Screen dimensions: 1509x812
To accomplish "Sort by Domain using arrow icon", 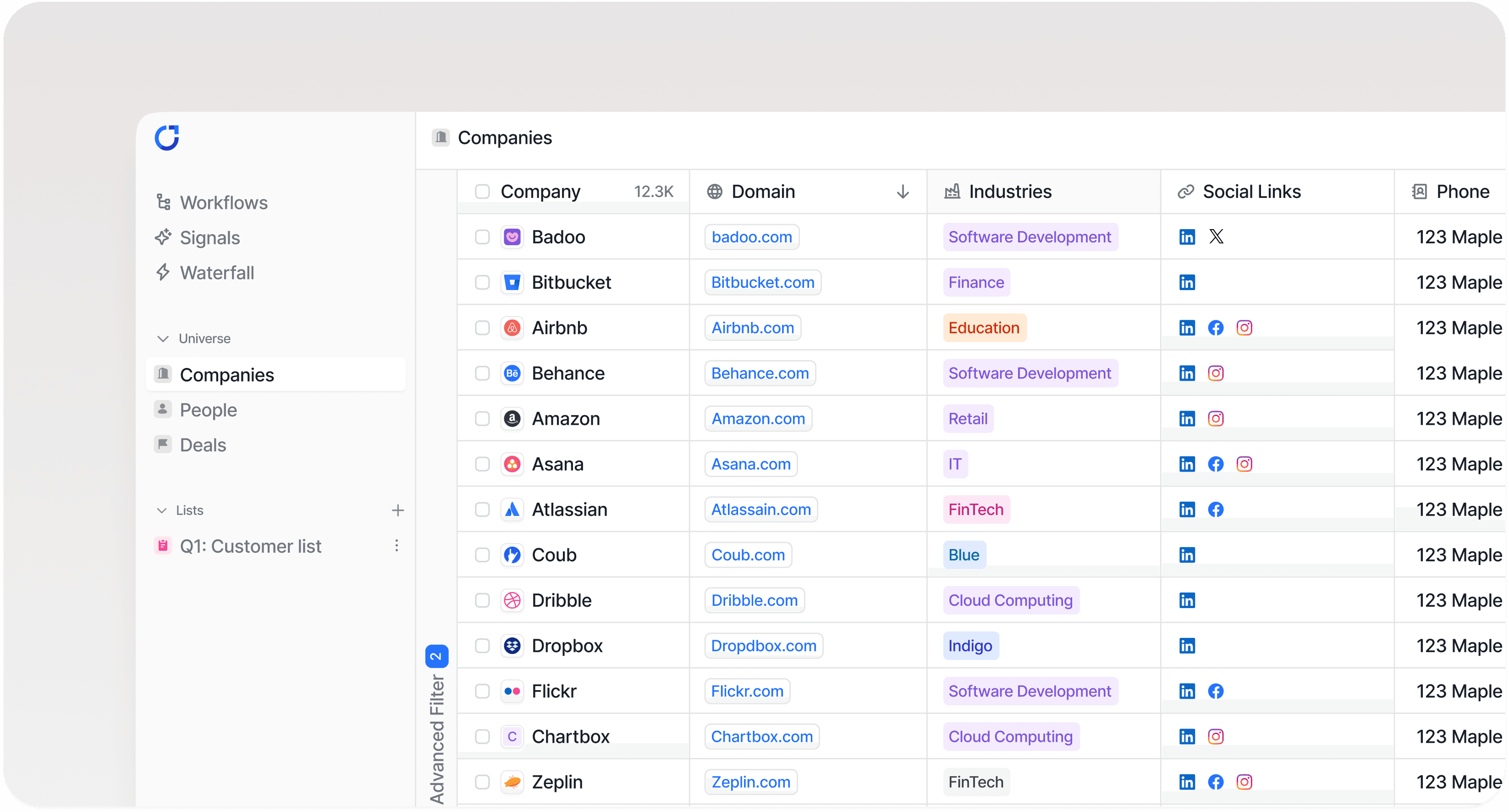I will (x=902, y=192).
